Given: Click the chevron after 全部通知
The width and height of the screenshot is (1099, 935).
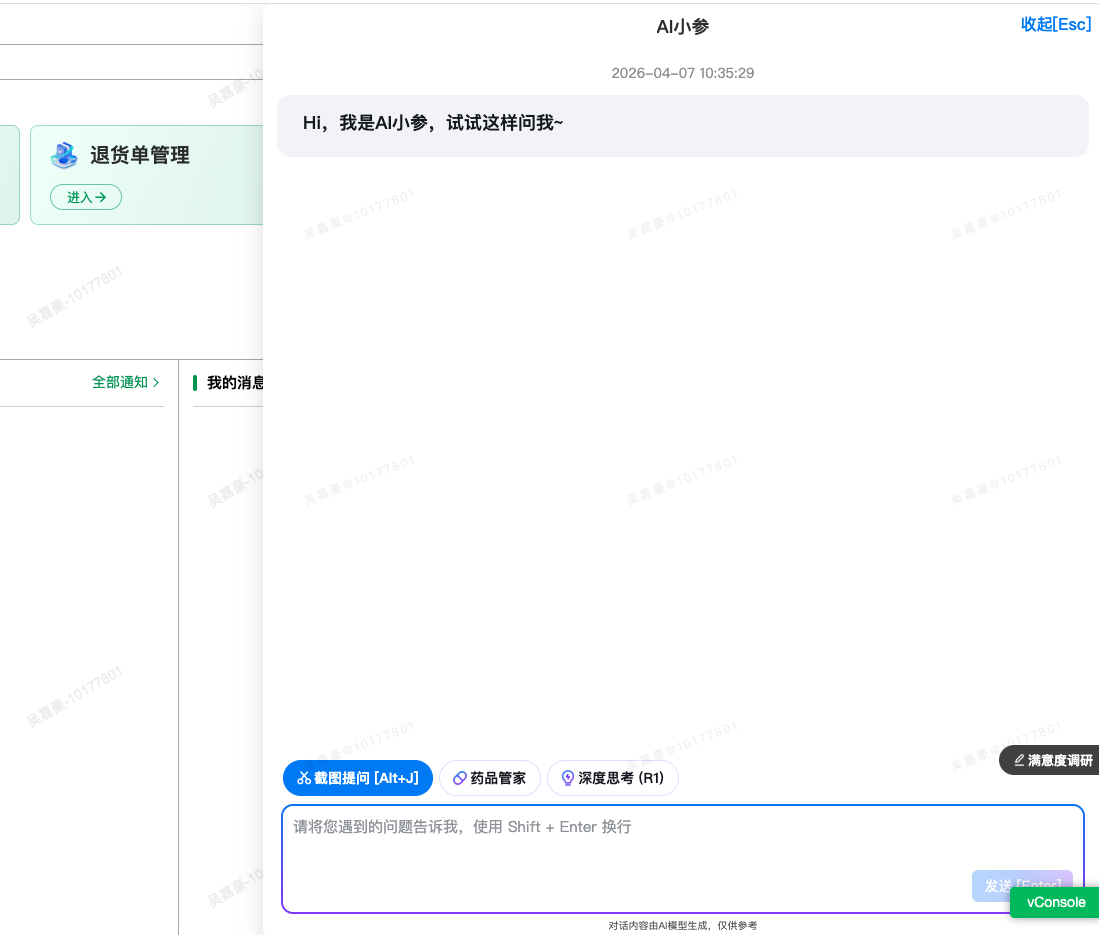Looking at the screenshot, I should click(157, 381).
